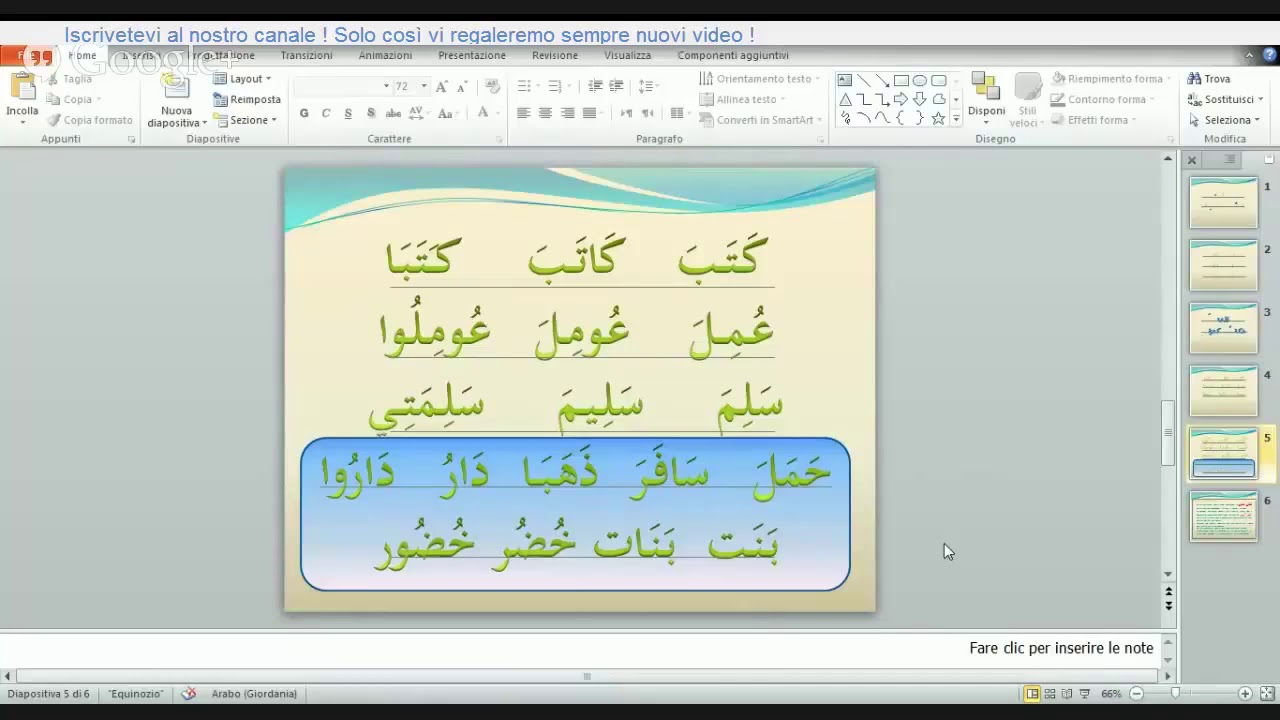The width and height of the screenshot is (1280, 720).
Task: Click the Nuova diapositiva slide icon
Action: click(x=176, y=88)
